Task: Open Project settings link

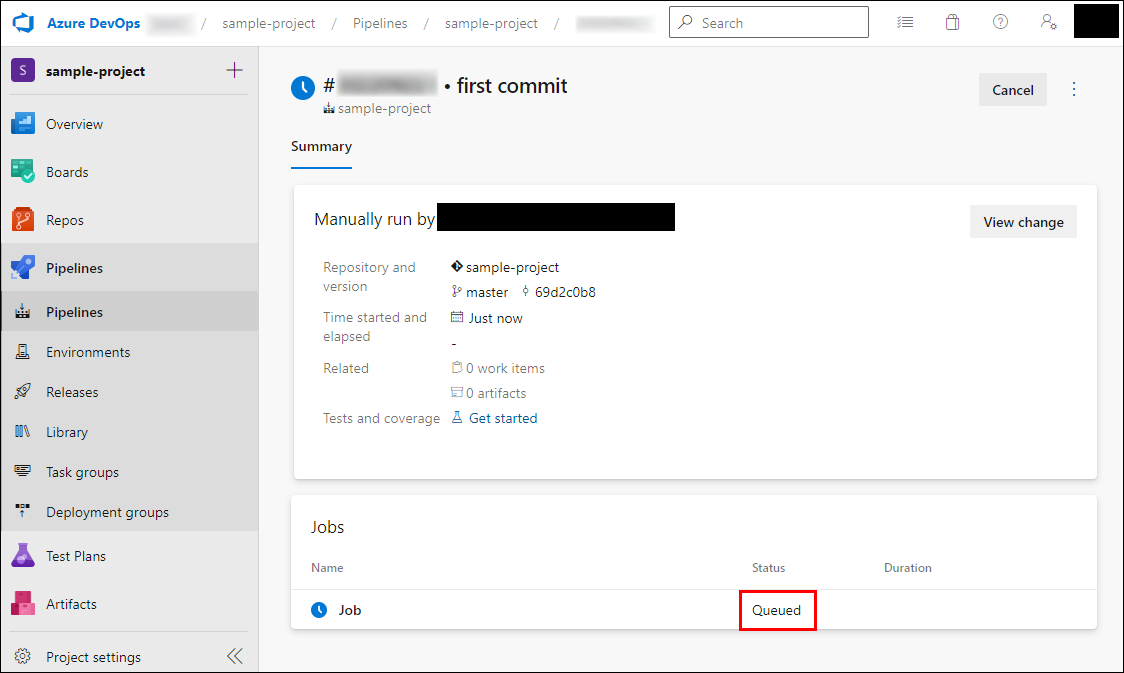Action: coord(93,657)
